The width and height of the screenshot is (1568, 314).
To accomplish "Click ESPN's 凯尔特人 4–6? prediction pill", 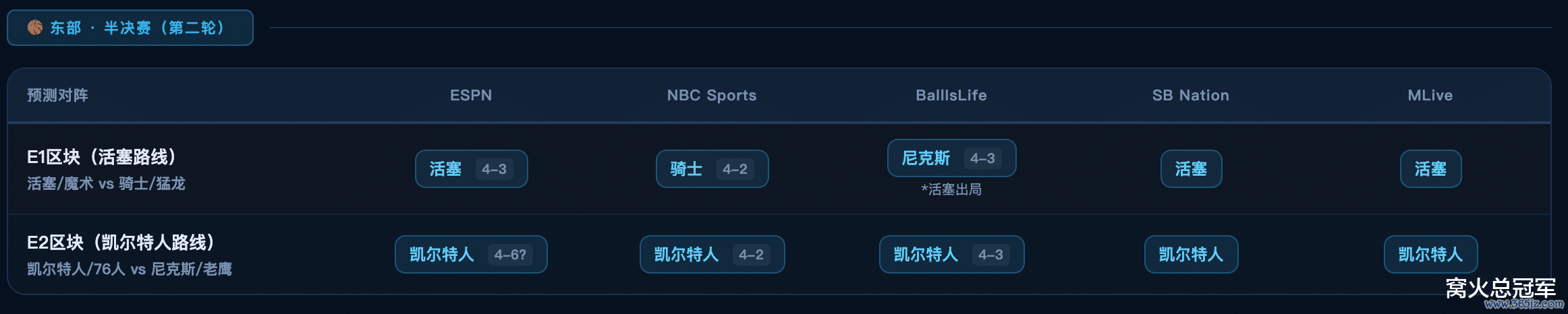I will pyautogui.click(x=471, y=255).
